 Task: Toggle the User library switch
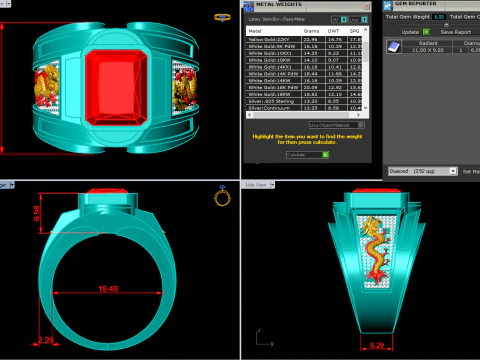tap(364, 20)
